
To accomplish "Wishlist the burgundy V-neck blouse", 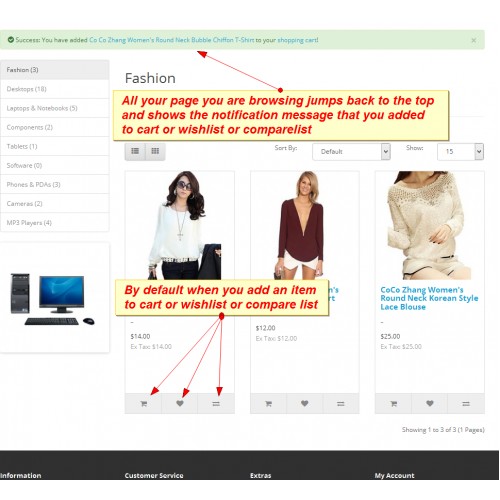I will [x=305, y=404].
